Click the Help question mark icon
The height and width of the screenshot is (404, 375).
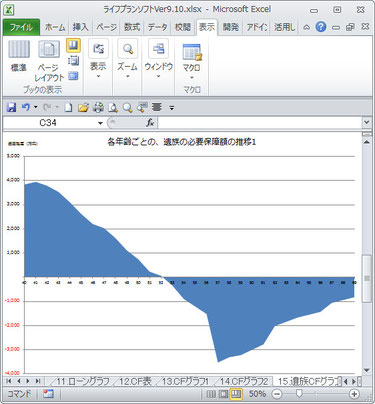320,27
